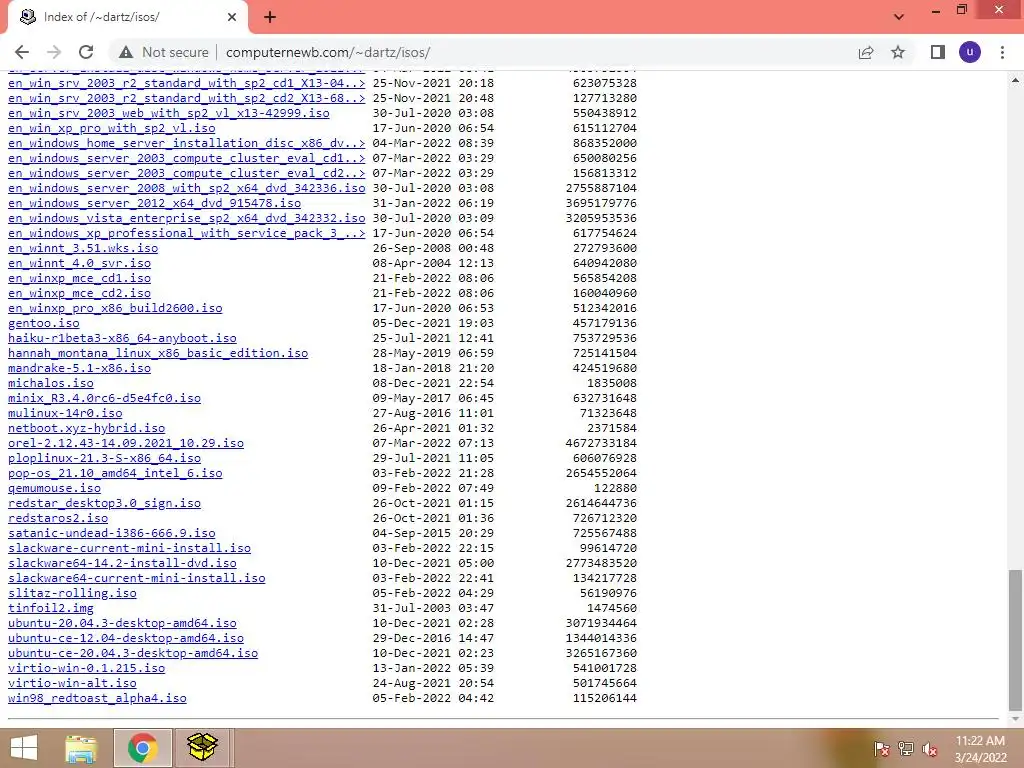This screenshot has width=1024, height=768.
Task: Click slitaz-rolling.iso link
Action: 72,594
